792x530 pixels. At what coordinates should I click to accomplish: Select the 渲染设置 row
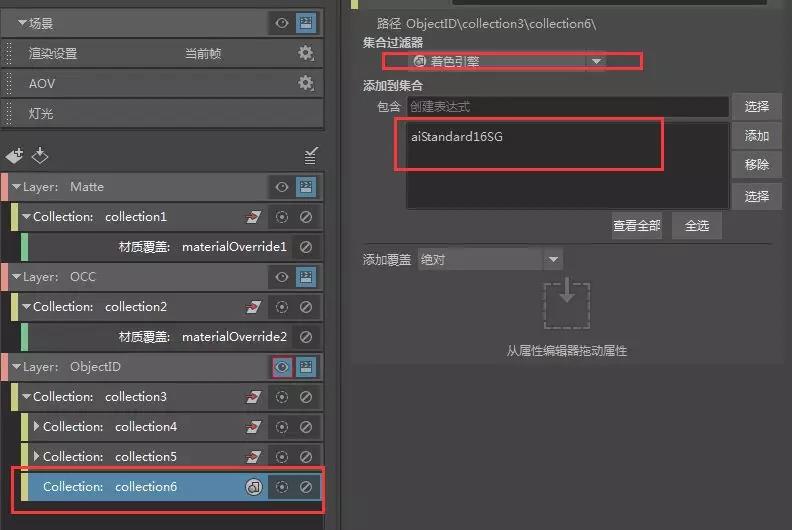coord(163,53)
